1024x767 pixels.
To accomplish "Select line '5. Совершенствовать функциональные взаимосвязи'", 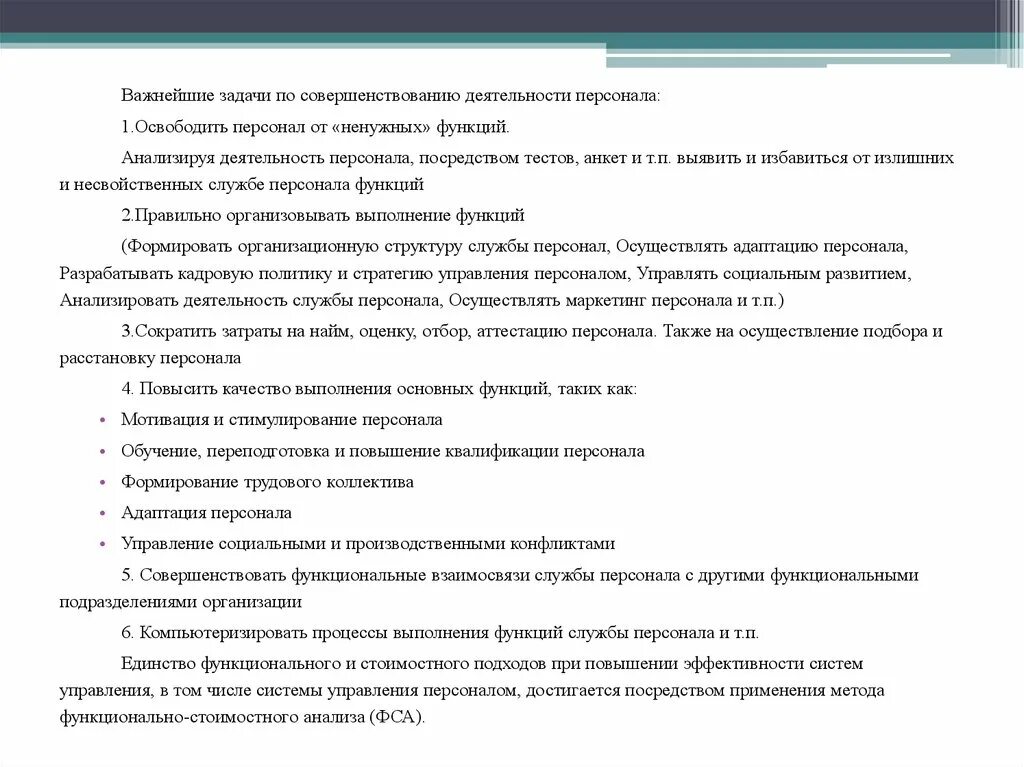I will (x=520, y=576).
